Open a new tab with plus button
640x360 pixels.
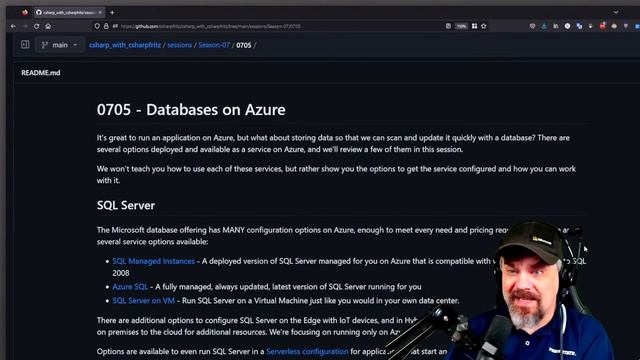(x=112, y=12)
